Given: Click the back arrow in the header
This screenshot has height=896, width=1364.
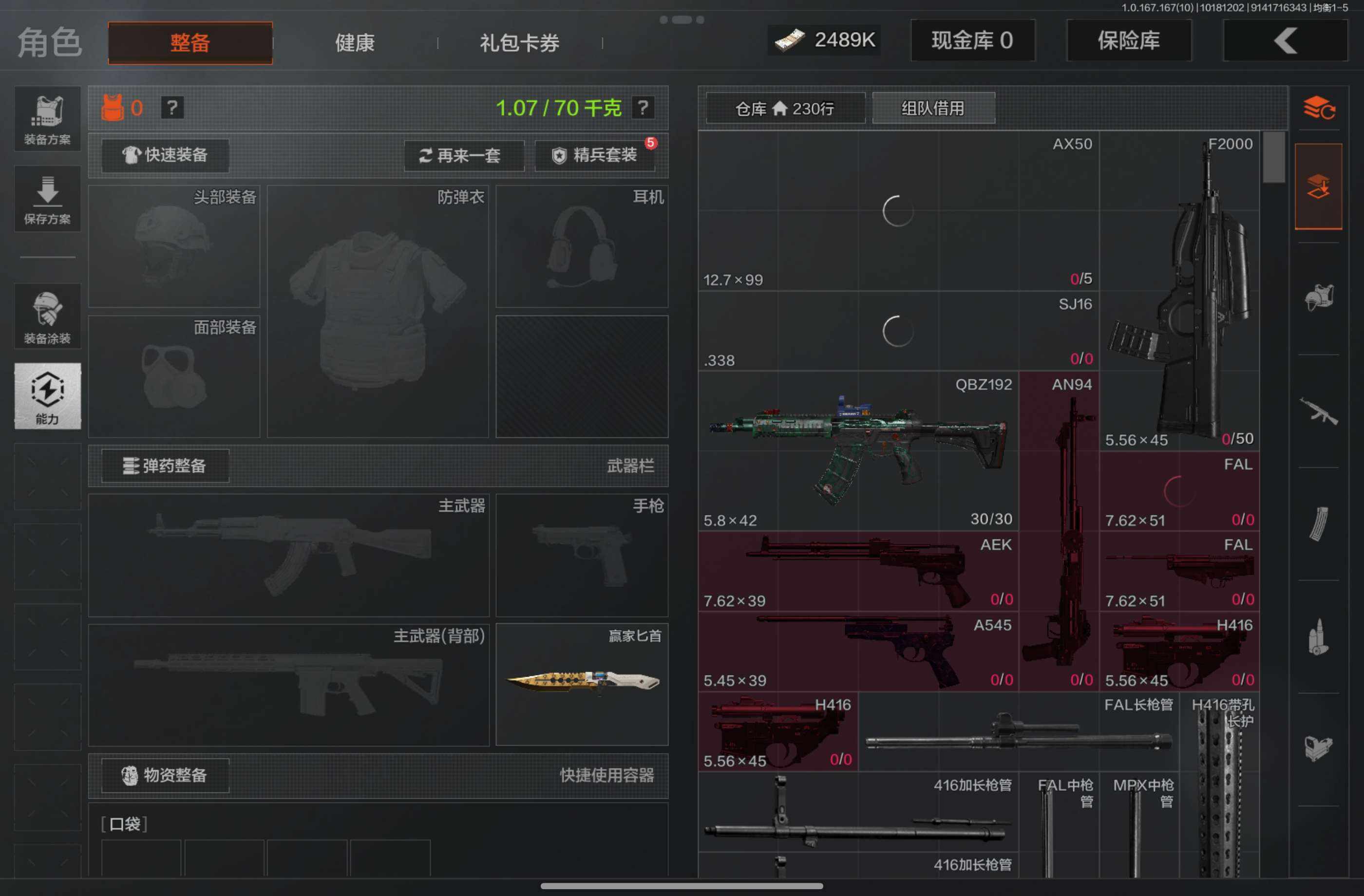Looking at the screenshot, I should click(1285, 41).
